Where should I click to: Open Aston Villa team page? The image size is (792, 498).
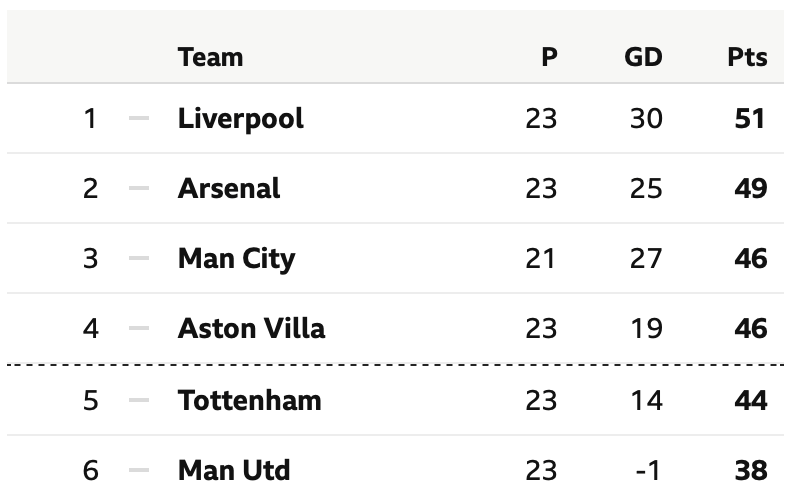click(x=251, y=328)
